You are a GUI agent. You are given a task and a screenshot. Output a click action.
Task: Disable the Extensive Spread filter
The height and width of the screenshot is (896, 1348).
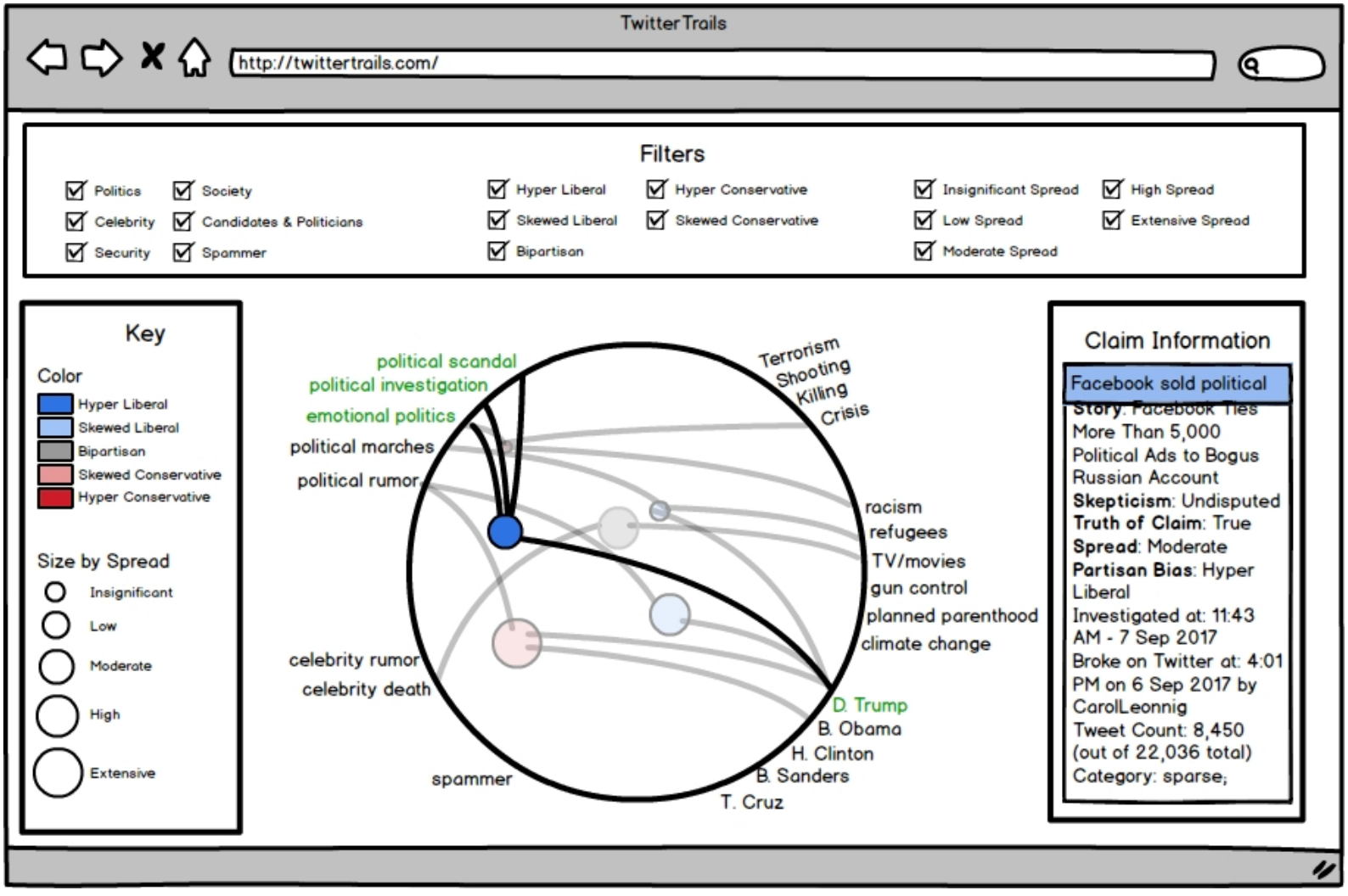pos(1112,220)
